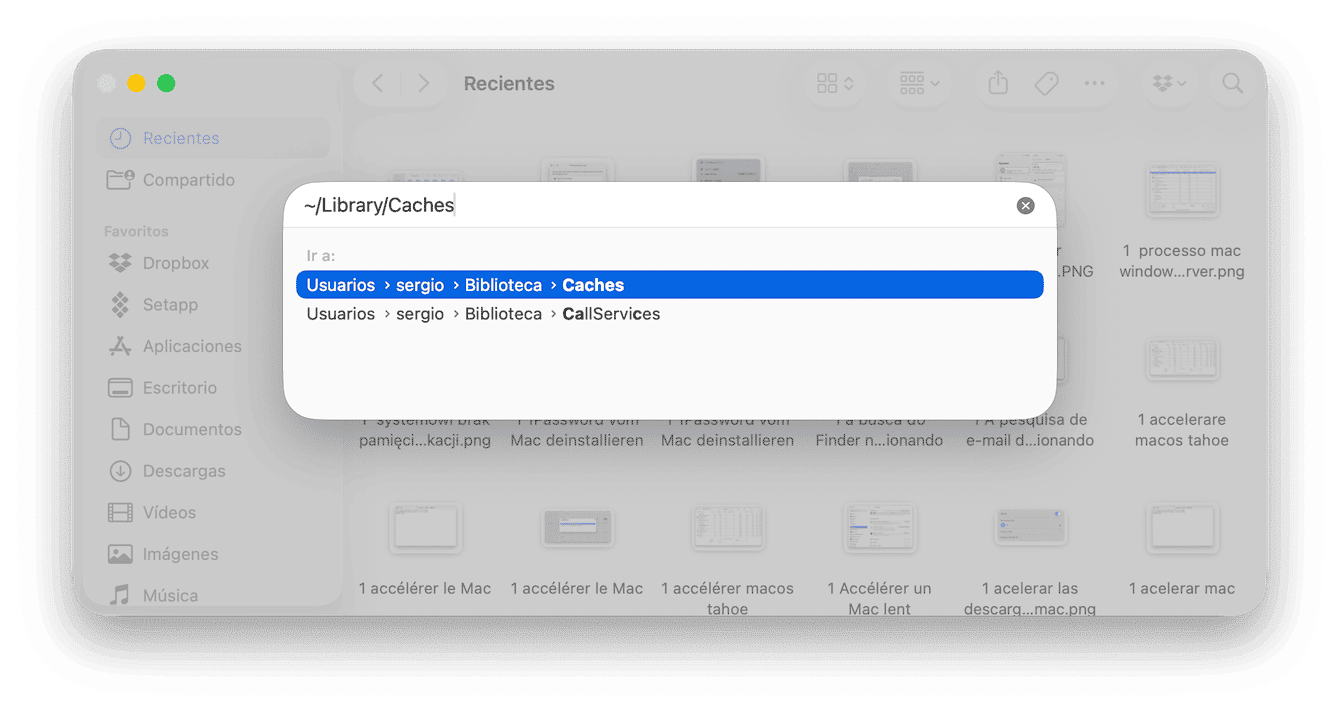Image resolution: width=1340 pixels, height=712 pixels.
Task: Select the '1 Accélérer un Mac lent' thumbnail
Action: click(x=879, y=528)
